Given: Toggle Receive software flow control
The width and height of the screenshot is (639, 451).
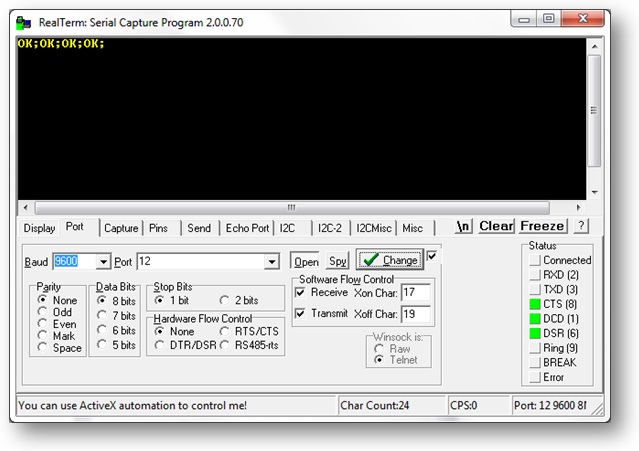Looking at the screenshot, I should (300, 292).
